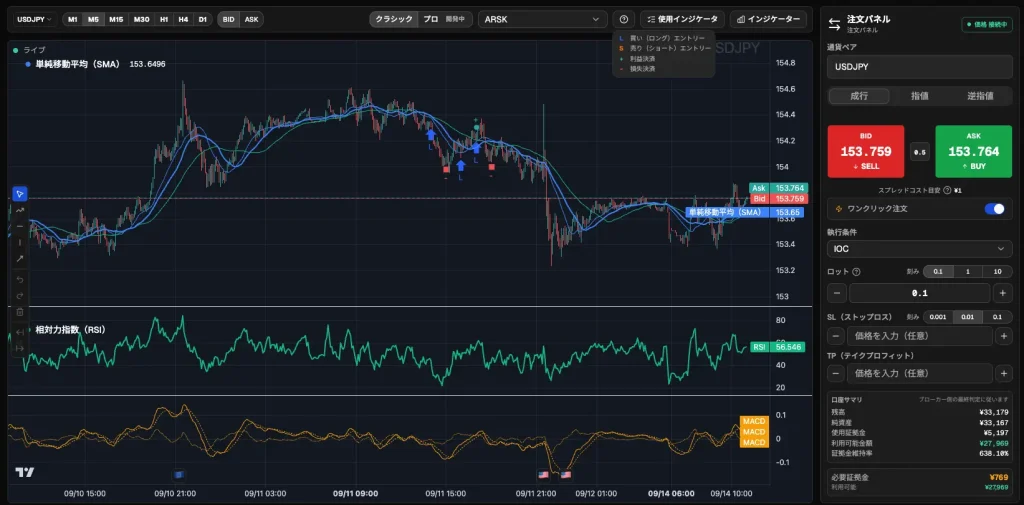Image resolution: width=1024 pixels, height=505 pixels.
Task: Click the red SELL button at 153.759
Action: click(865, 152)
